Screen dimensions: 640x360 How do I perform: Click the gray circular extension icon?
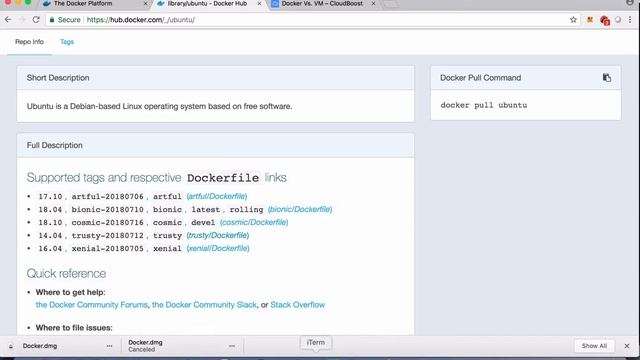click(x=618, y=20)
